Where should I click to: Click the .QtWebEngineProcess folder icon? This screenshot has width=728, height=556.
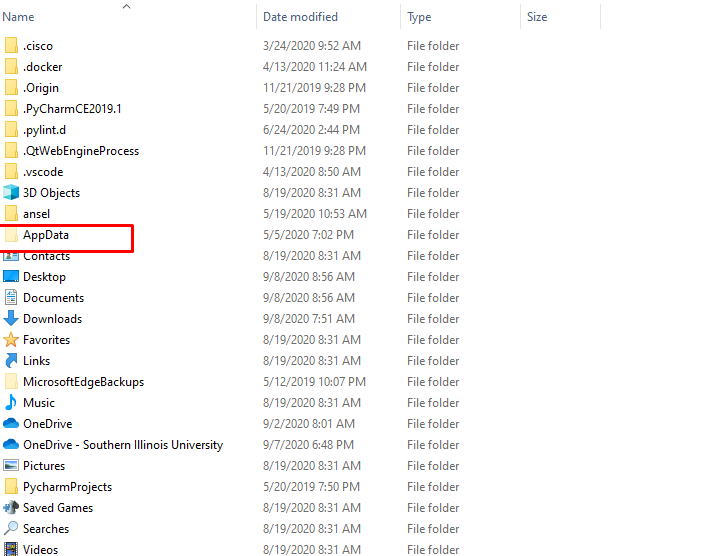11,151
